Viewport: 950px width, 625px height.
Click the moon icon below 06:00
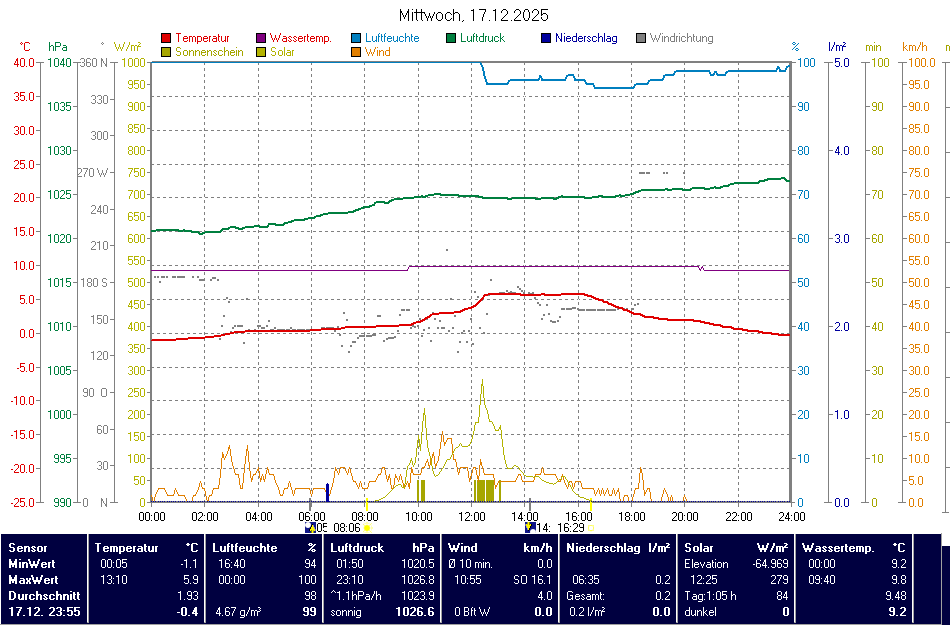pos(310,527)
